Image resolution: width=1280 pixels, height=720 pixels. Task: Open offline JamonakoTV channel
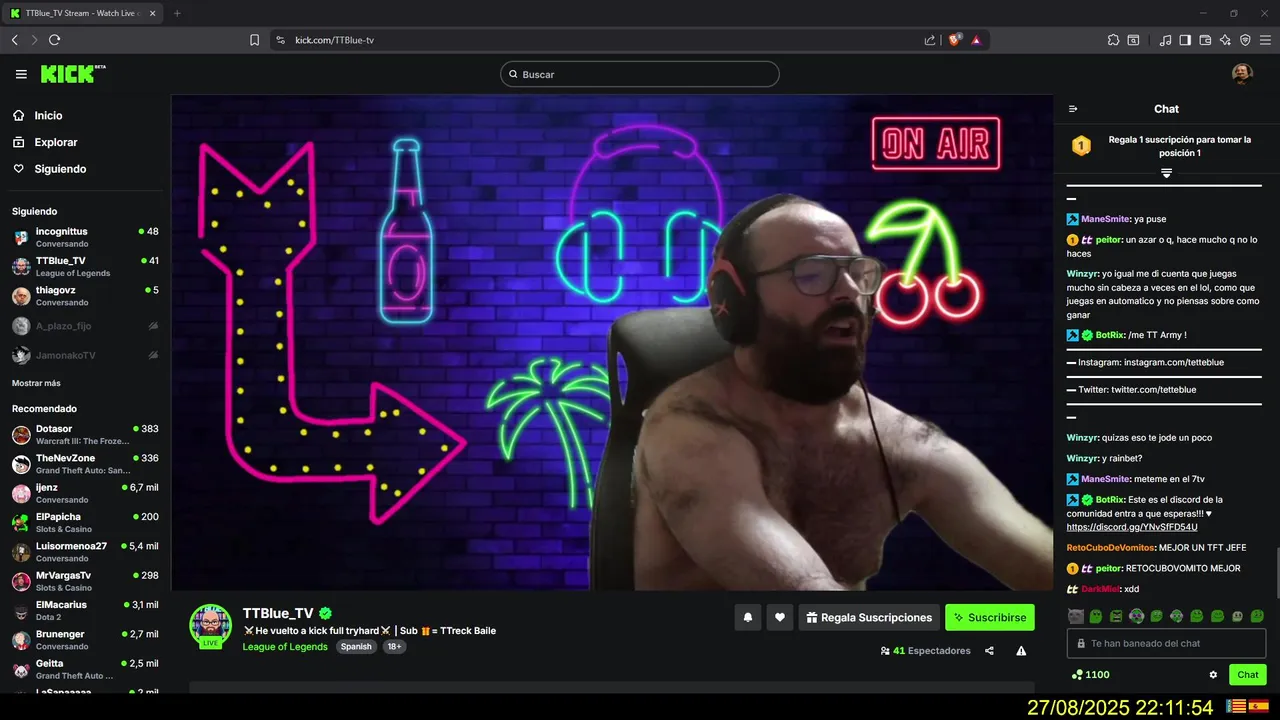[x=85, y=355]
